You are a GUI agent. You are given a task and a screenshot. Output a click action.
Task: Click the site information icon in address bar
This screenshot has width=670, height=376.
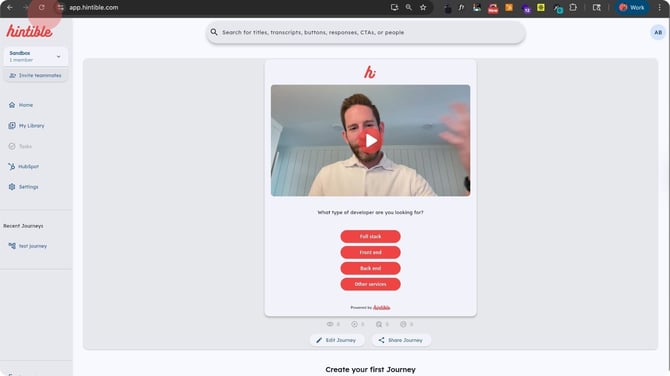[x=60, y=7]
